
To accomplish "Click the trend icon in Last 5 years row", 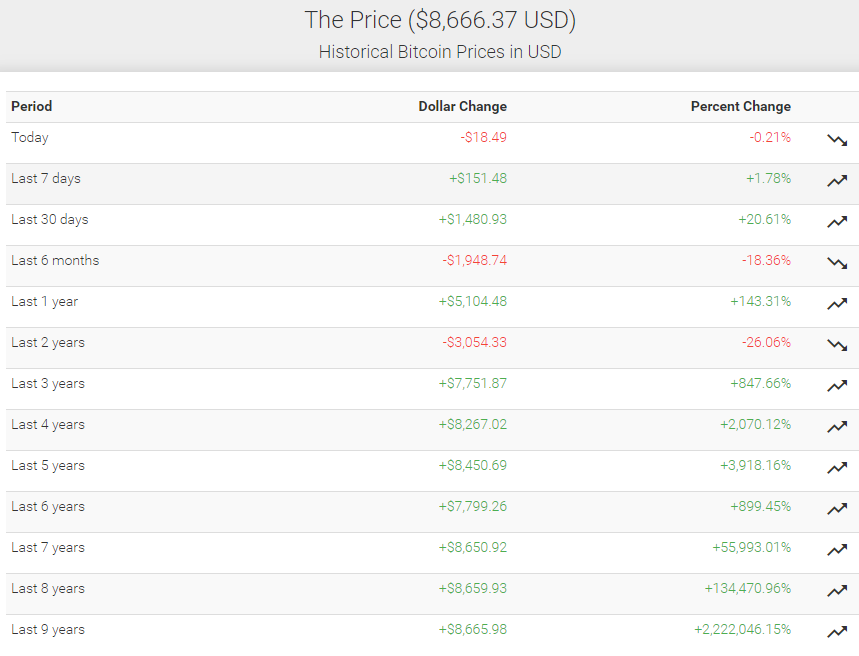I will pos(837,468).
